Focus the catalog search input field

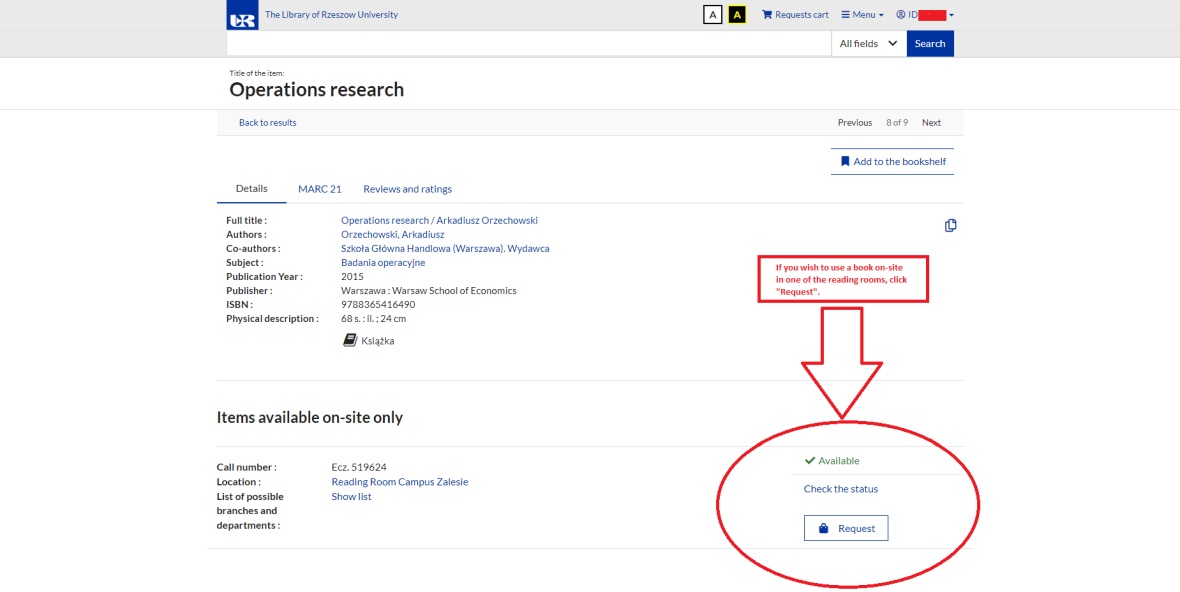tap(528, 44)
